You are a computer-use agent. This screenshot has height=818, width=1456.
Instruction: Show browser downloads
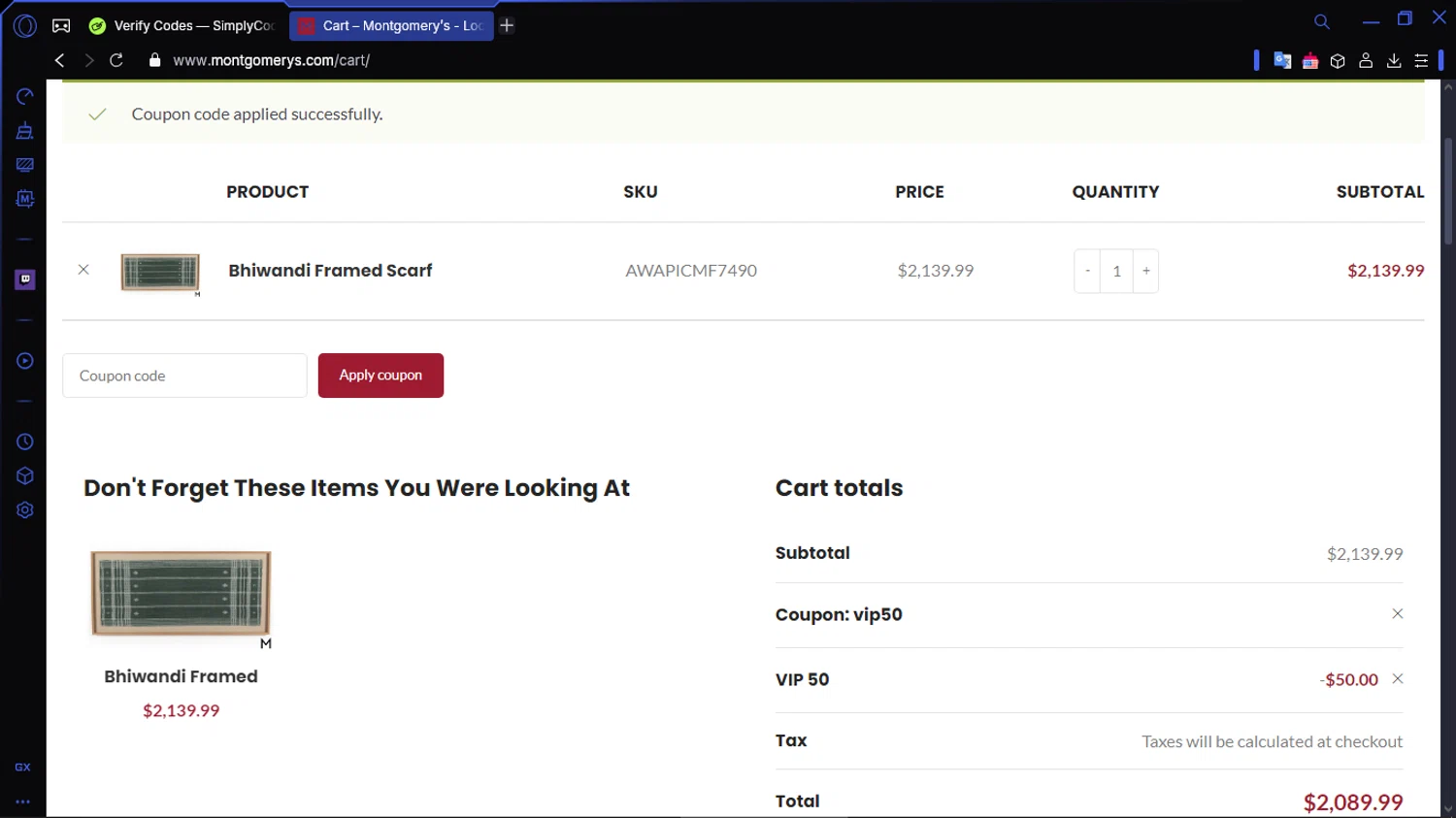coord(1394,60)
